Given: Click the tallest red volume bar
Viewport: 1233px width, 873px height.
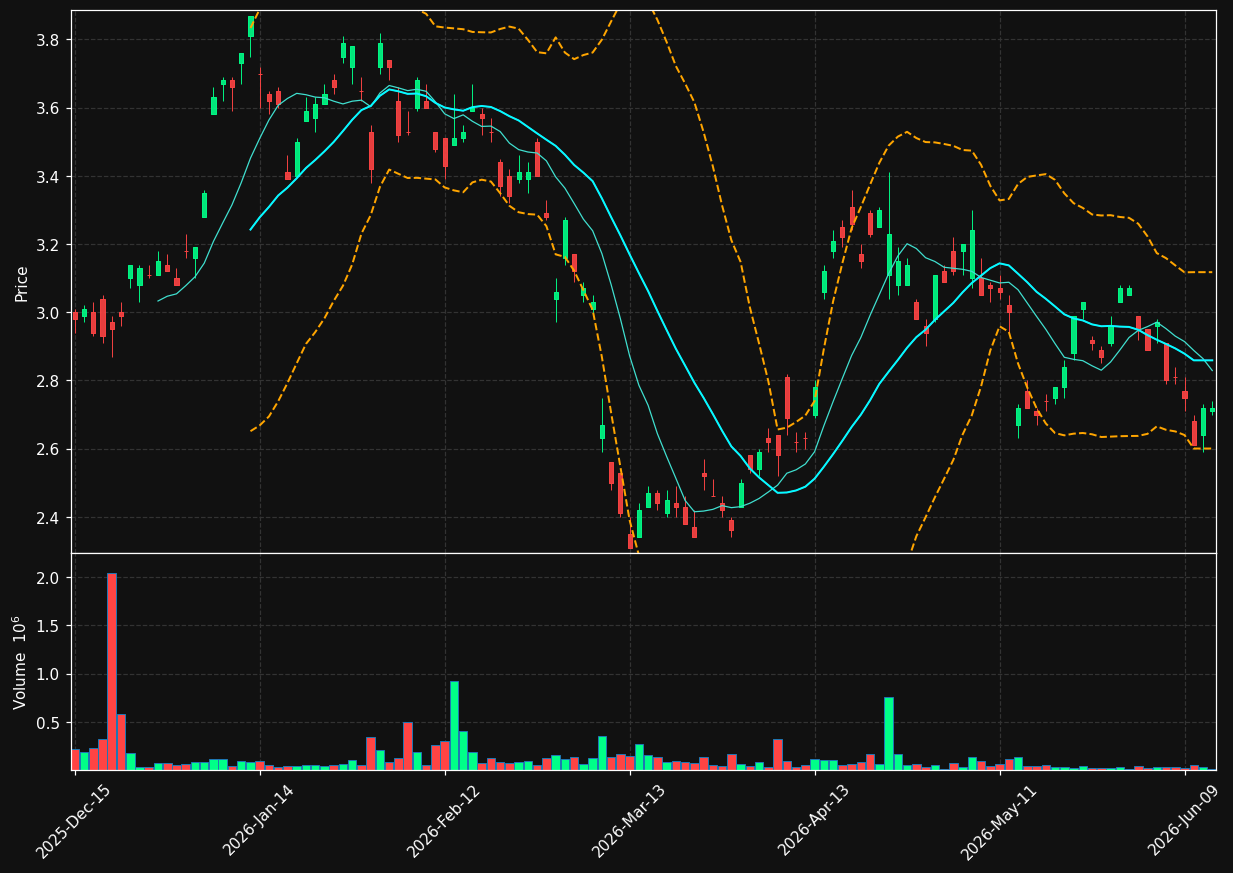Looking at the screenshot, I should pos(112,672).
